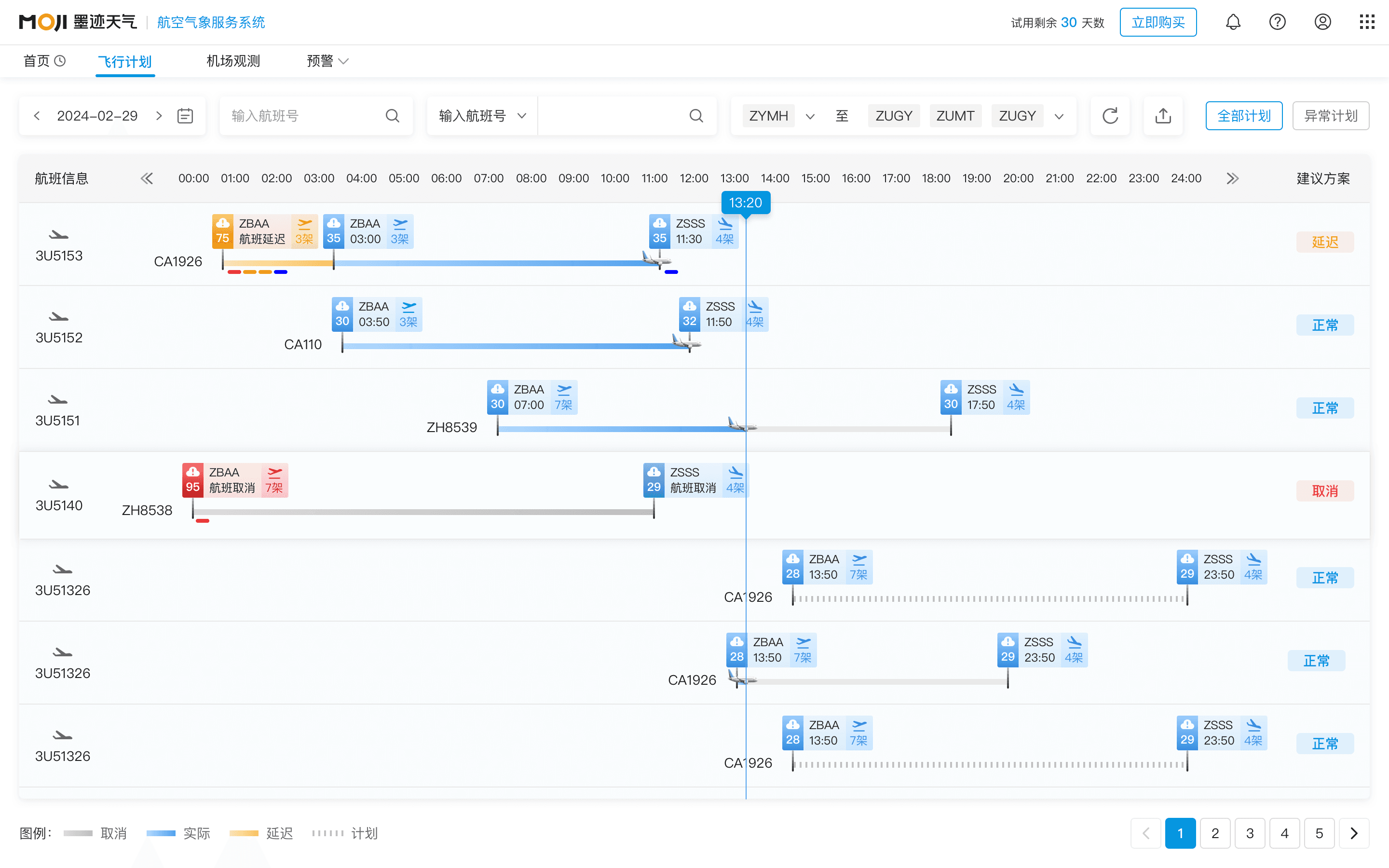The image size is (1389, 868).
Task: Go to next date arrow
Action: tap(159, 116)
